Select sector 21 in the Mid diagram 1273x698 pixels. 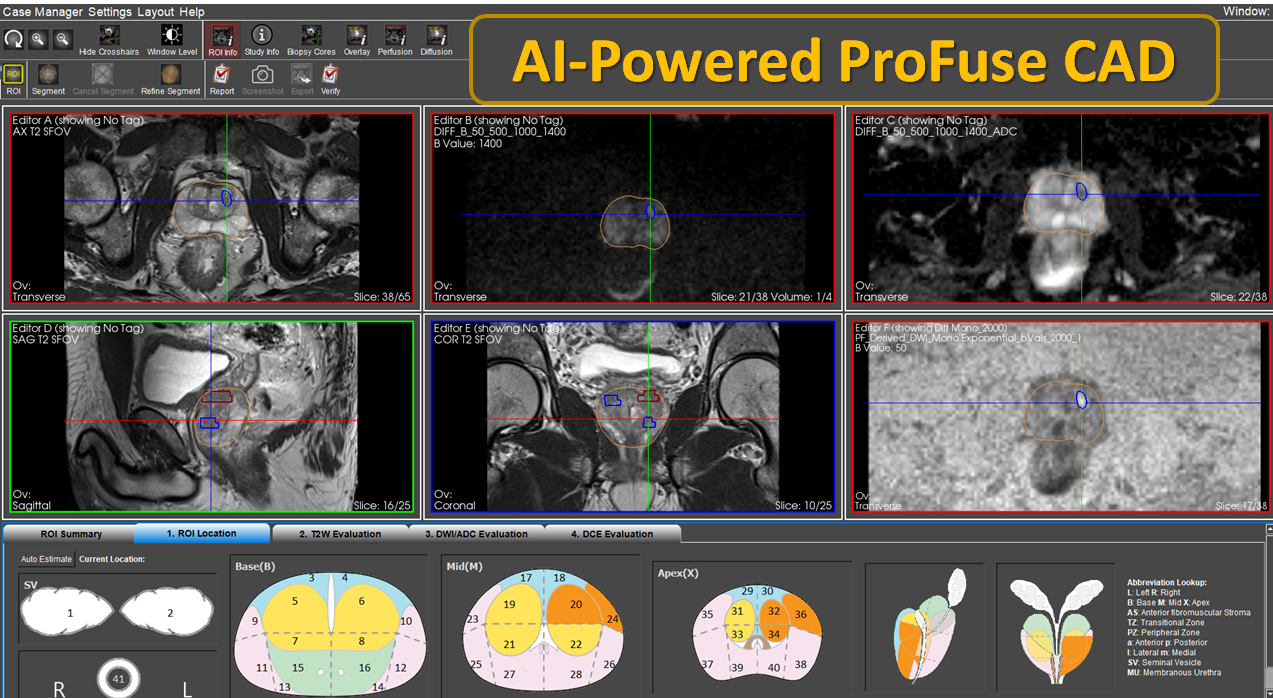coord(509,645)
